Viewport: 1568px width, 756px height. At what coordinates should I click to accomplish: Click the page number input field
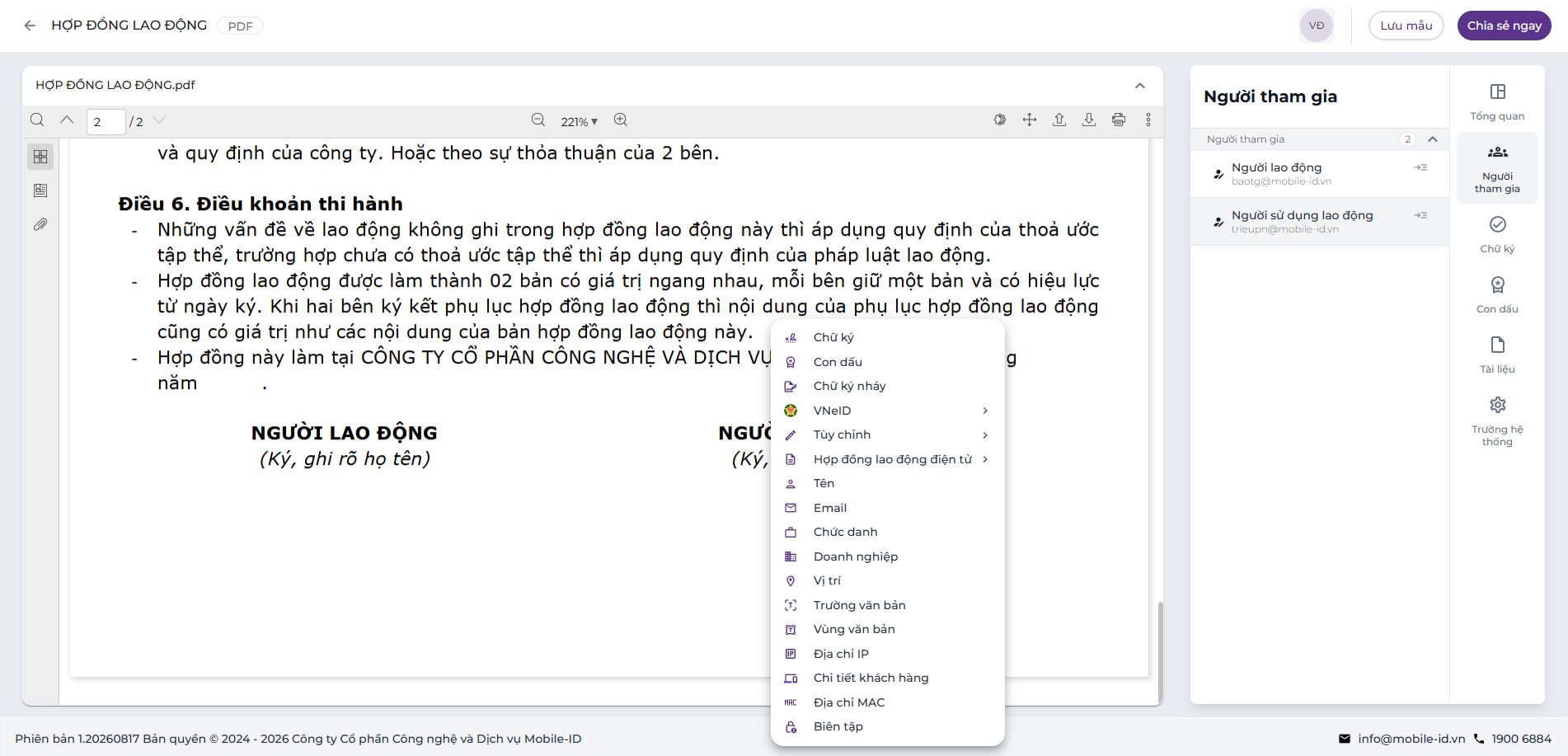click(x=106, y=122)
